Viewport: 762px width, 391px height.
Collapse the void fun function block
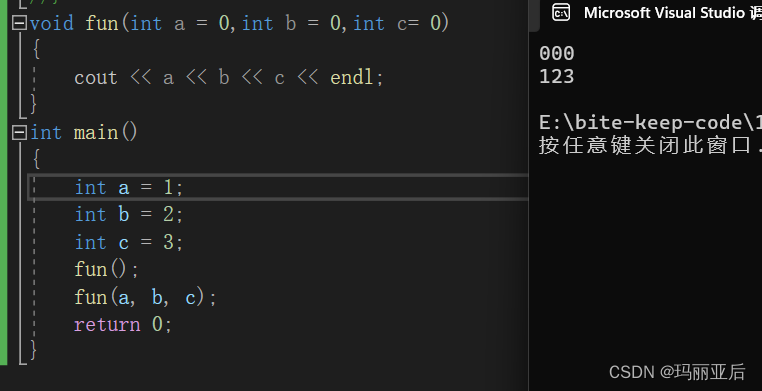[x=19, y=23]
